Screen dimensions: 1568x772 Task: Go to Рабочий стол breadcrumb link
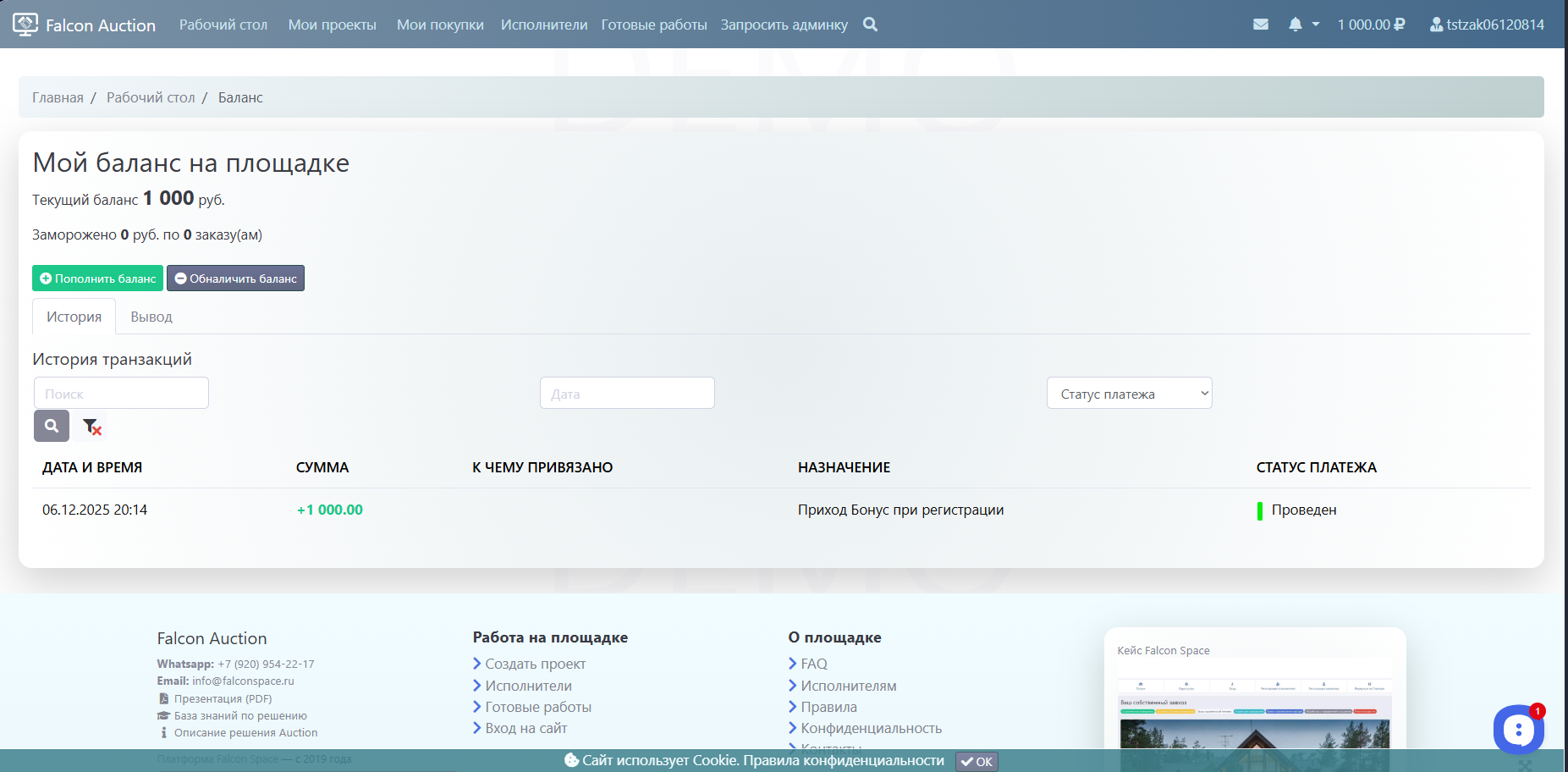(151, 97)
